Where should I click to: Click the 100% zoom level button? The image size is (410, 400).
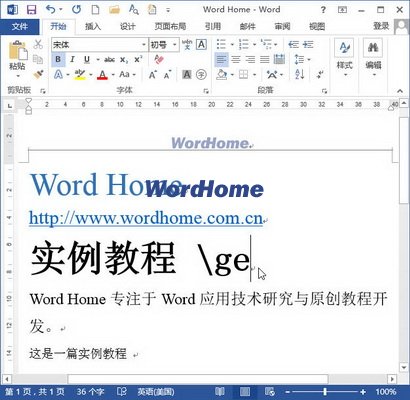tap(385, 392)
